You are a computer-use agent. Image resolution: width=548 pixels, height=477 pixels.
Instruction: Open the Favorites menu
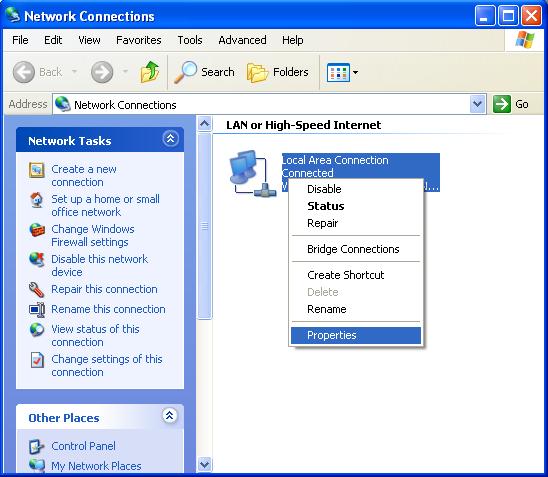139,40
